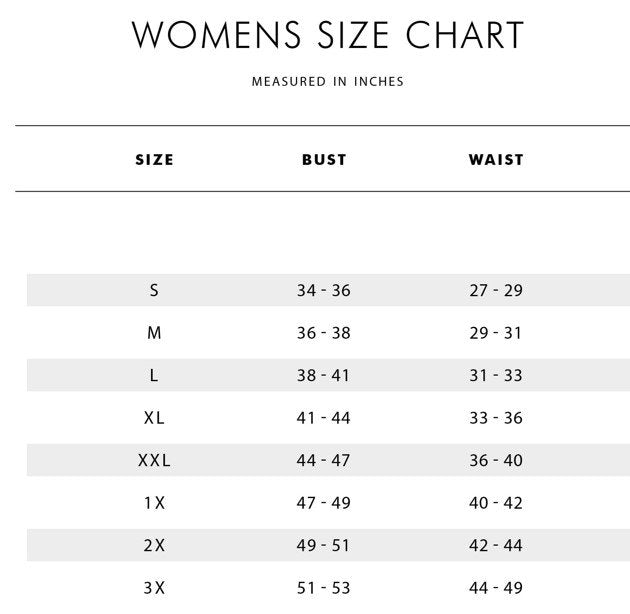Click the WAIST column header
This screenshot has width=630, height=614.
click(x=496, y=160)
